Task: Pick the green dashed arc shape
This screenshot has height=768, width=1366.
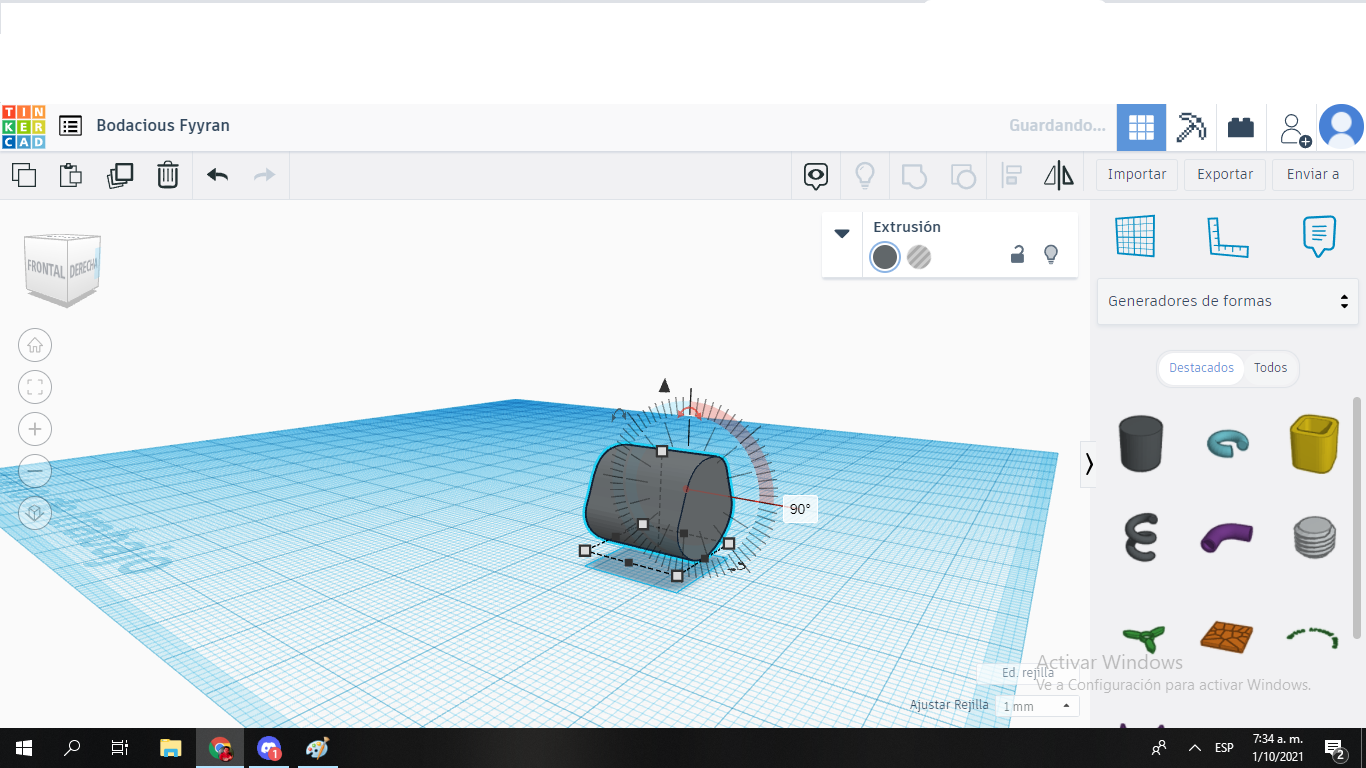Action: (x=1314, y=637)
